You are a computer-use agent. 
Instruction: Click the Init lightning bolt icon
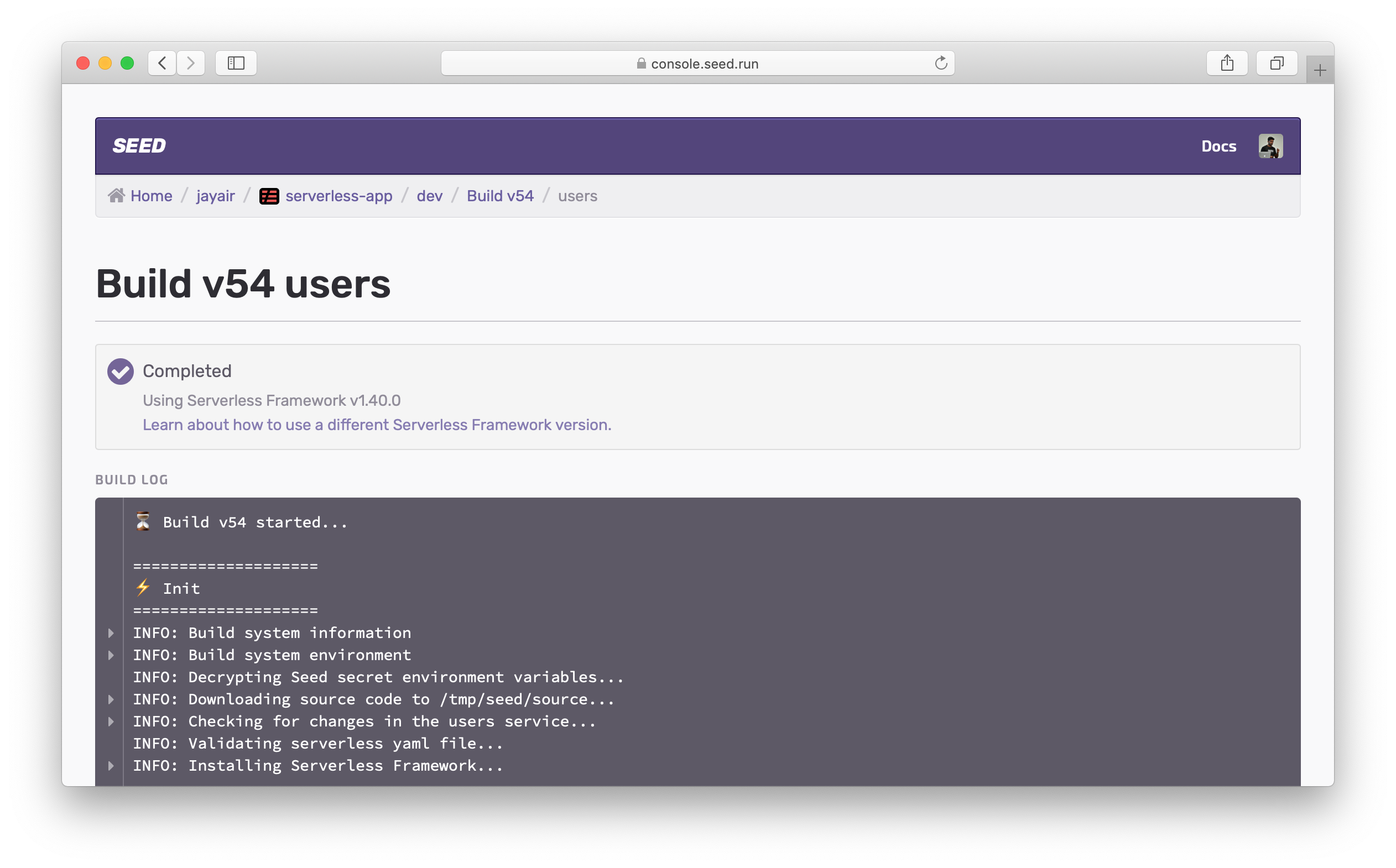(140, 588)
